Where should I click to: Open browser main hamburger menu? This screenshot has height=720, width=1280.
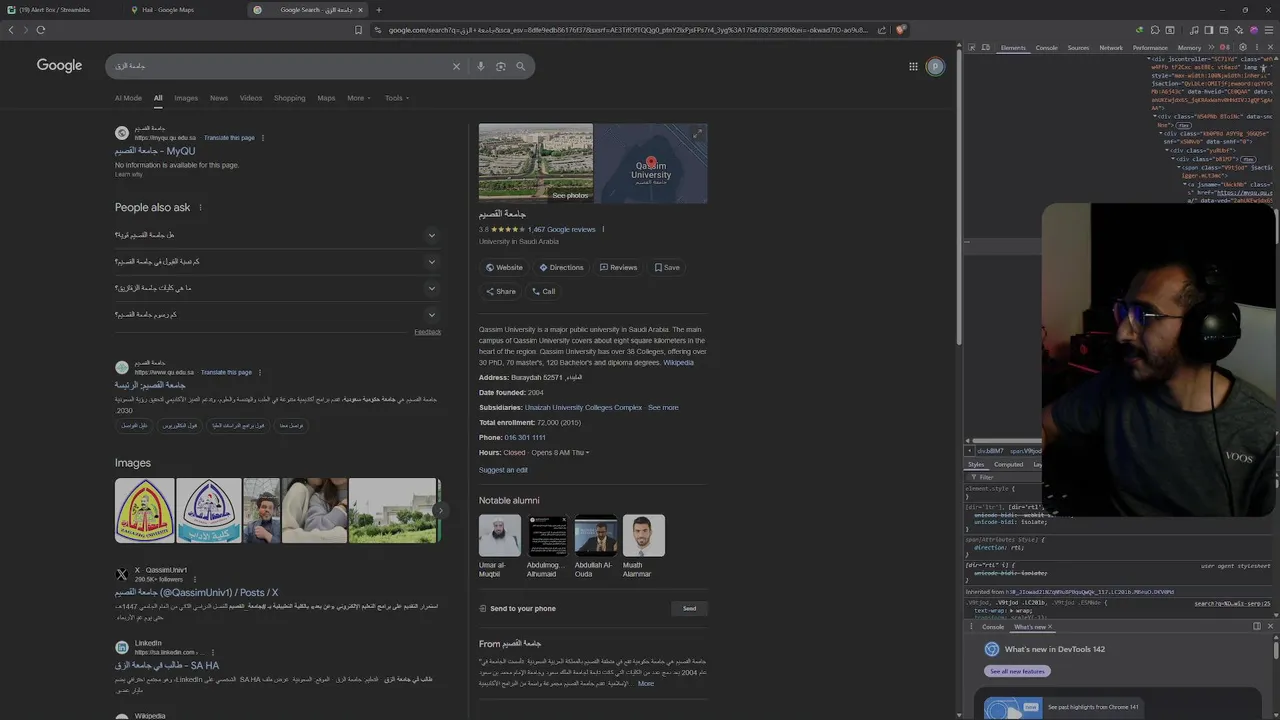tap(1267, 30)
